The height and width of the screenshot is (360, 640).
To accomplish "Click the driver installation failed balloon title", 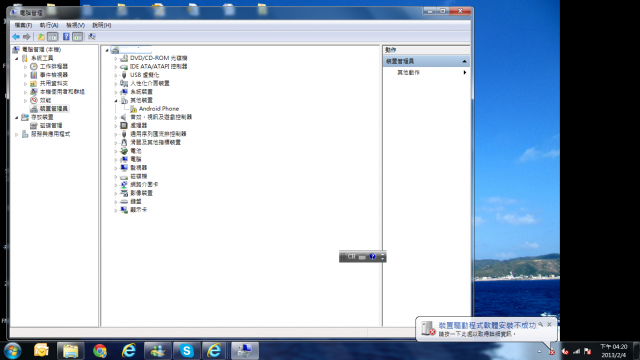I will pos(487,325).
